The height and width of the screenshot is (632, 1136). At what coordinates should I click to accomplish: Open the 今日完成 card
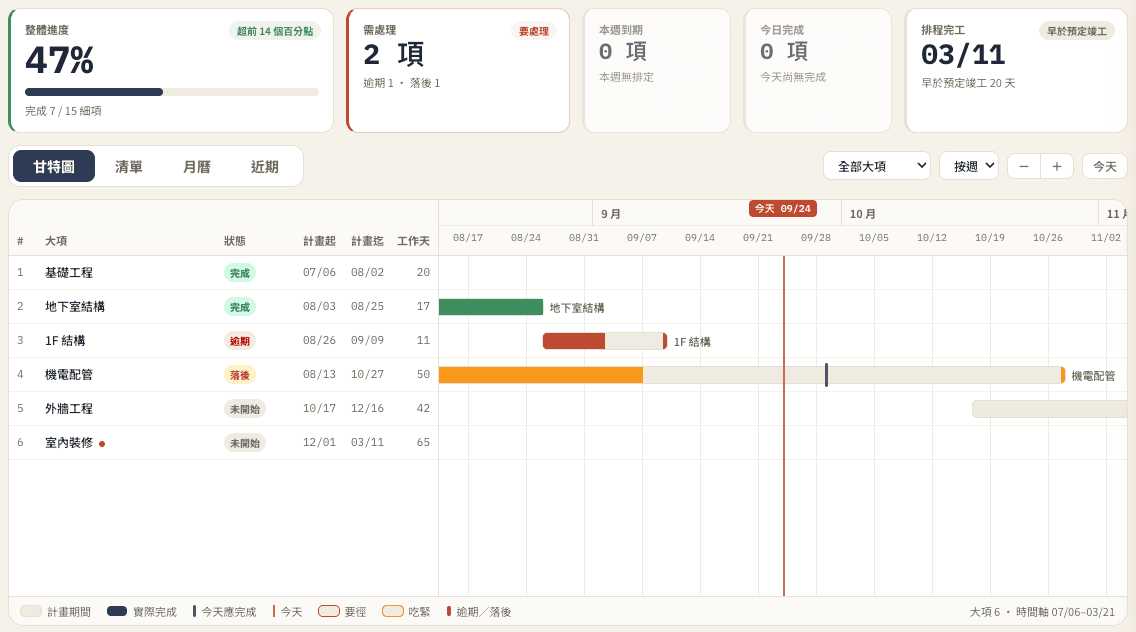pyautogui.click(x=818, y=70)
